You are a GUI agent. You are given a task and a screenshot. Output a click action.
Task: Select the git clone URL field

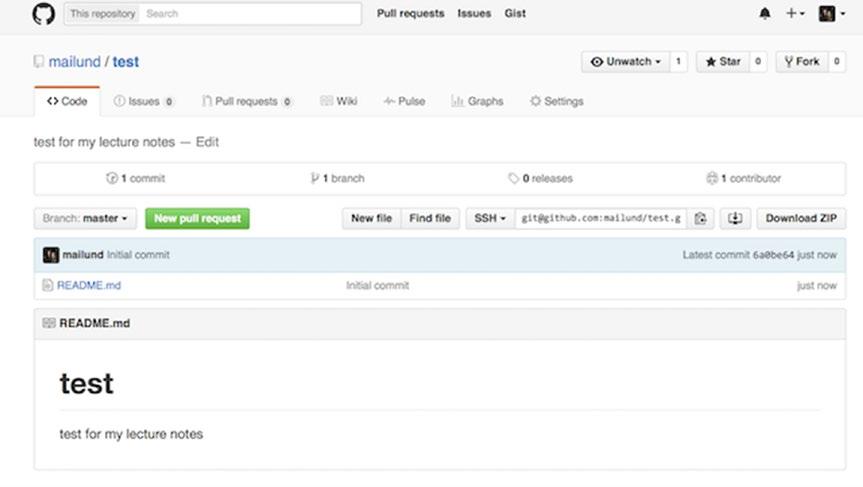click(x=601, y=218)
